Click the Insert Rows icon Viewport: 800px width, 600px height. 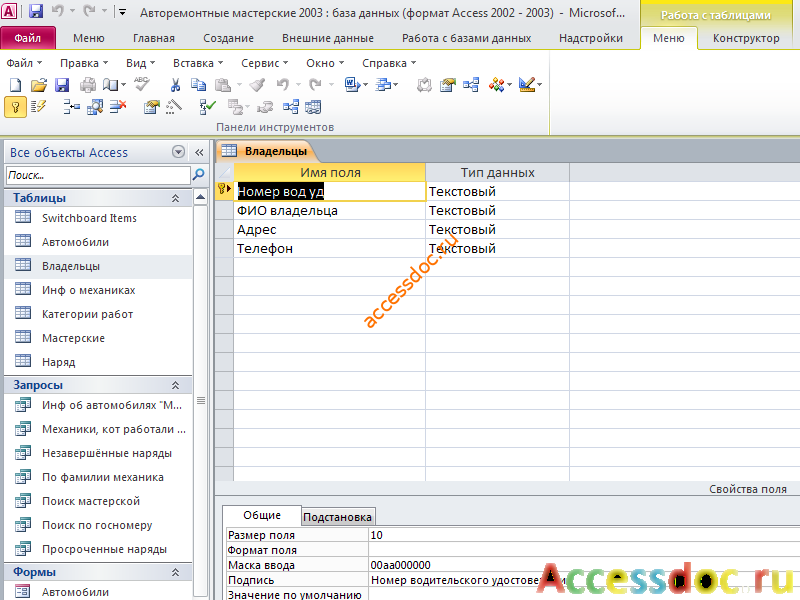[71, 107]
